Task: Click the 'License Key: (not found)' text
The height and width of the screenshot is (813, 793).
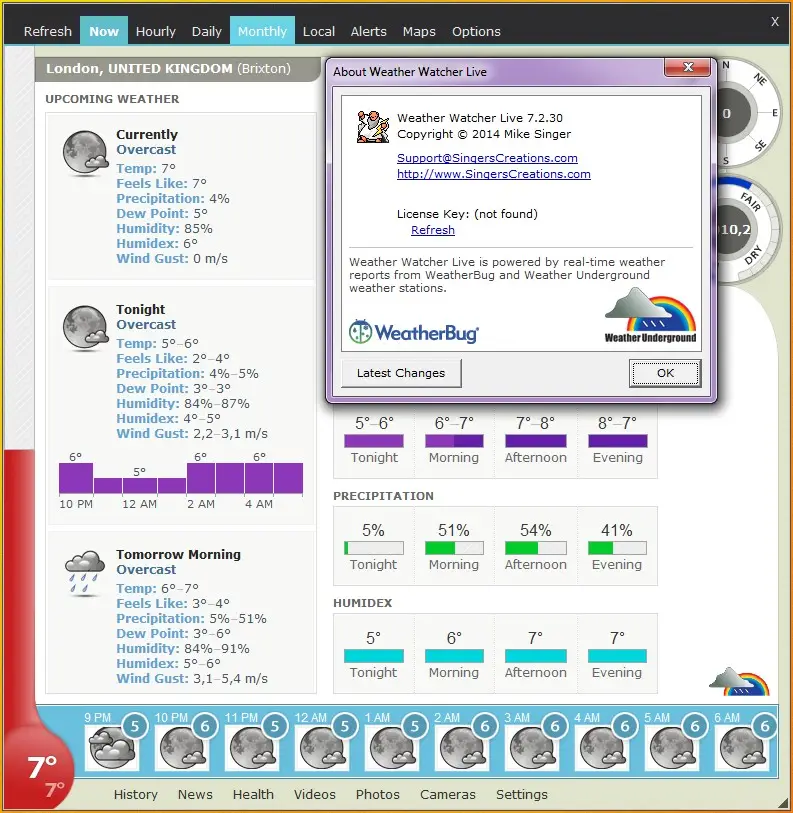Action: [467, 214]
